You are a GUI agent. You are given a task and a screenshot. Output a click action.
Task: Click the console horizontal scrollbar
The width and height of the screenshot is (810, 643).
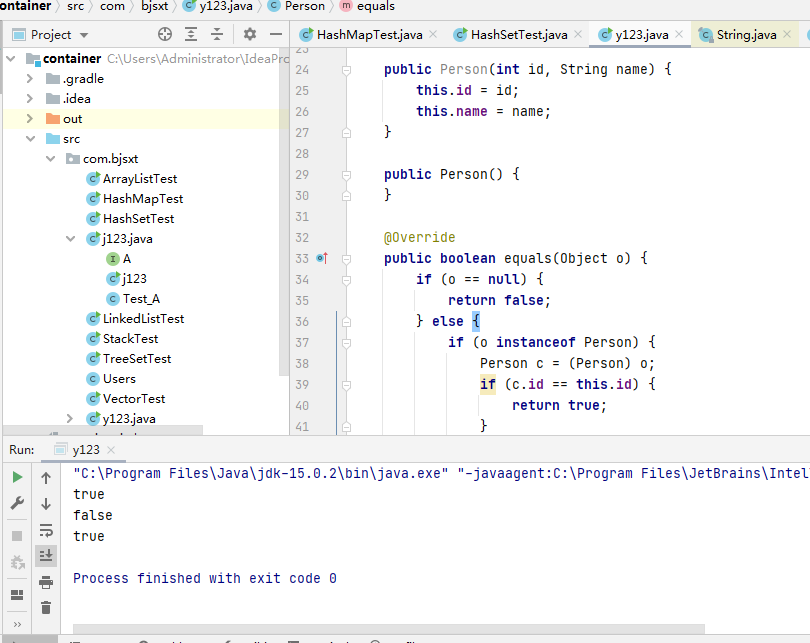point(388,629)
